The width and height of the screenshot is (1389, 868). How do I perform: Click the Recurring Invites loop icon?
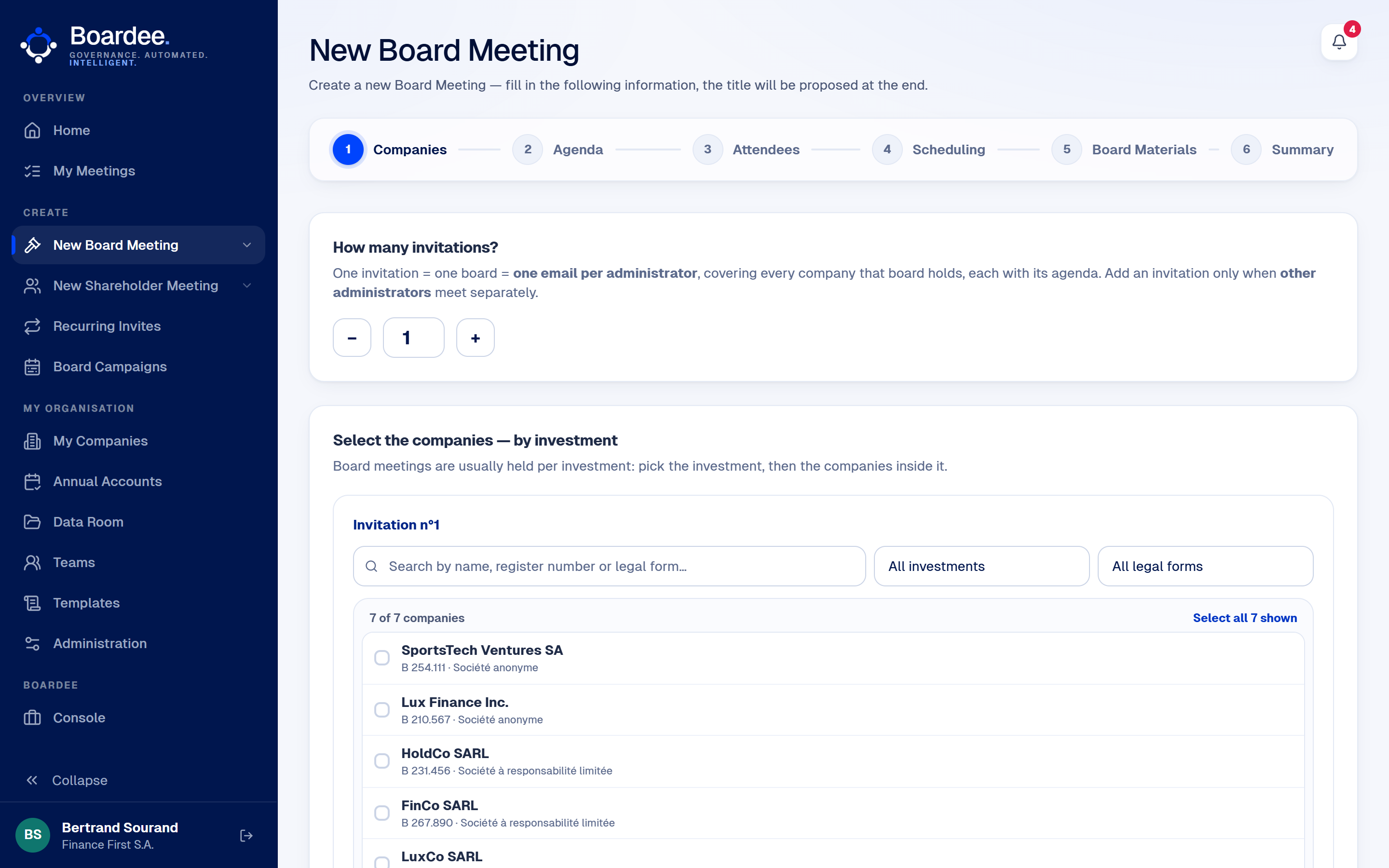(x=32, y=326)
